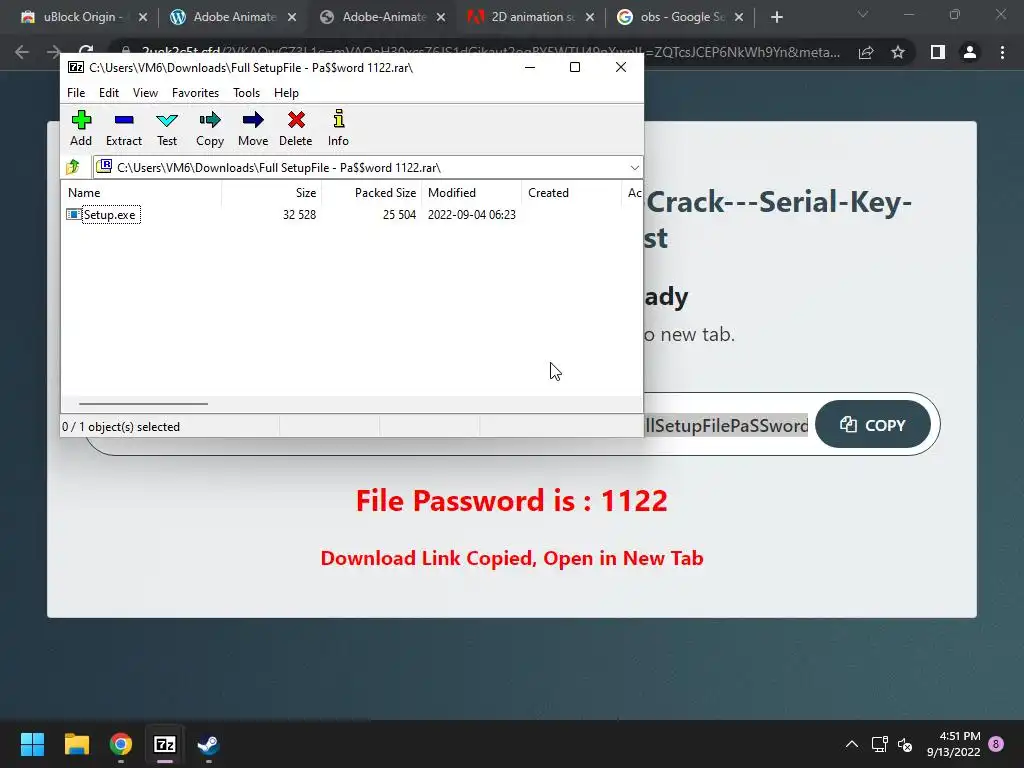Open the File menu in 7-Zip

coord(76,93)
